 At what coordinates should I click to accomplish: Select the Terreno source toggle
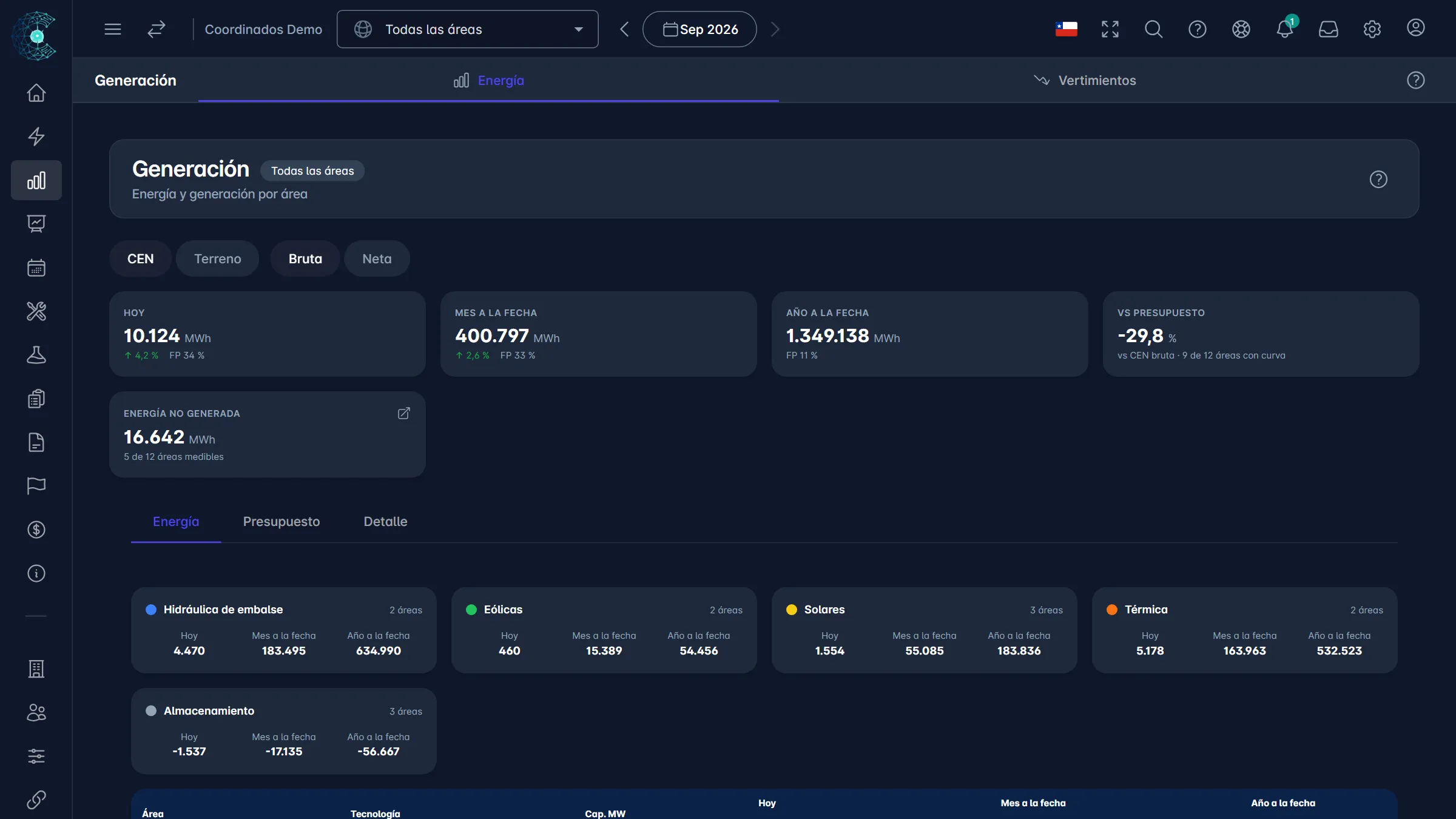(218, 258)
